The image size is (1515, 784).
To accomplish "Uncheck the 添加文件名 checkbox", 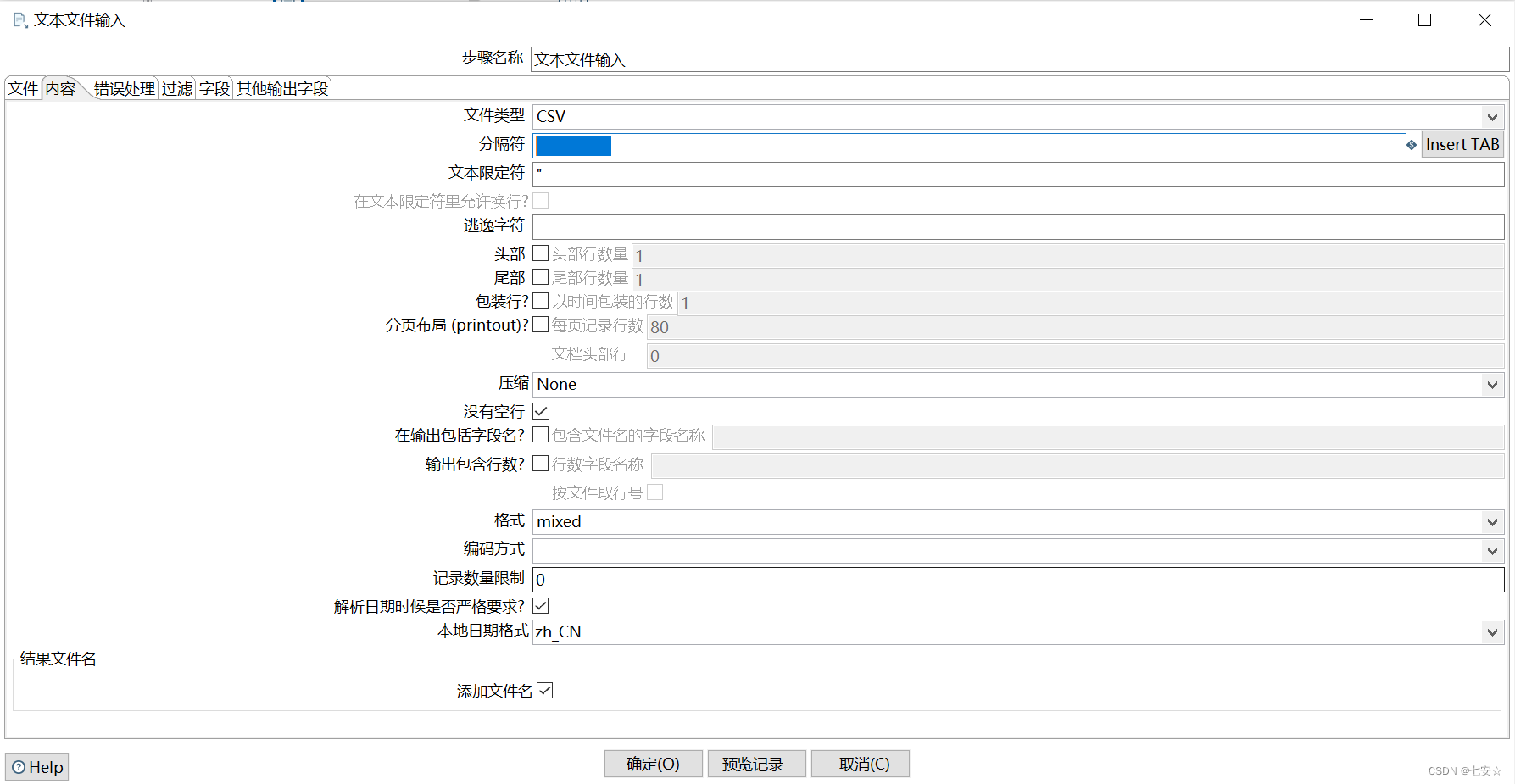I will click(x=545, y=690).
